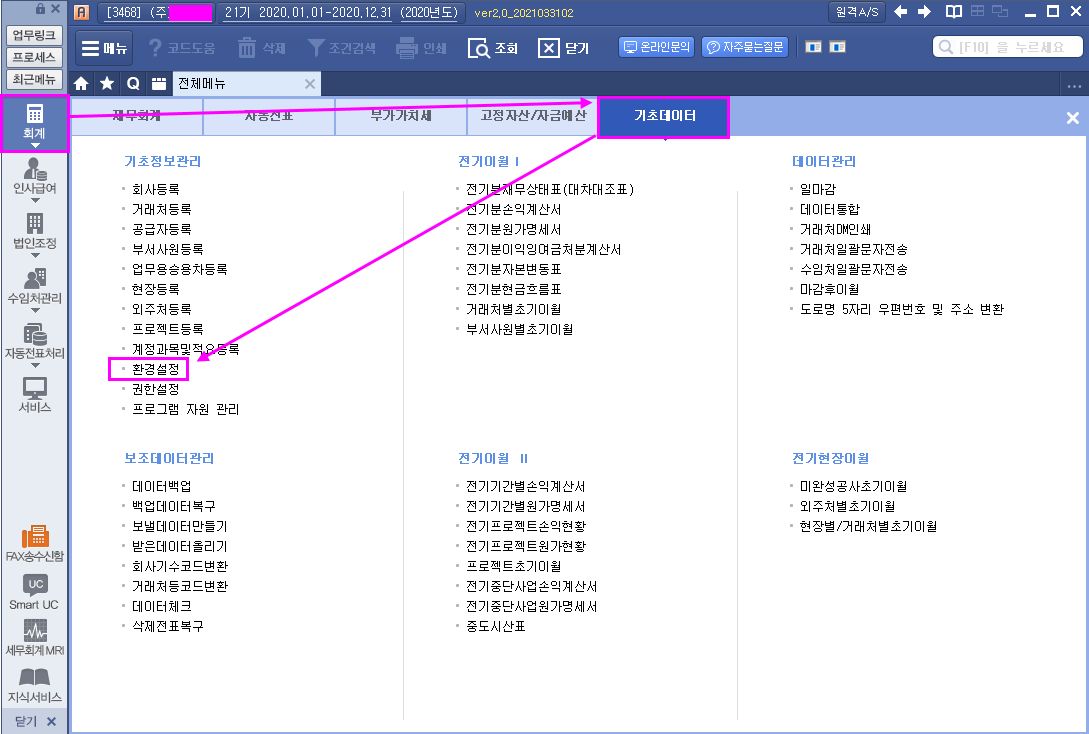This screenshot has height=734, width=1089.
Task: Expand the 수임처관리 sidebar section
Action: click(34, 286)
